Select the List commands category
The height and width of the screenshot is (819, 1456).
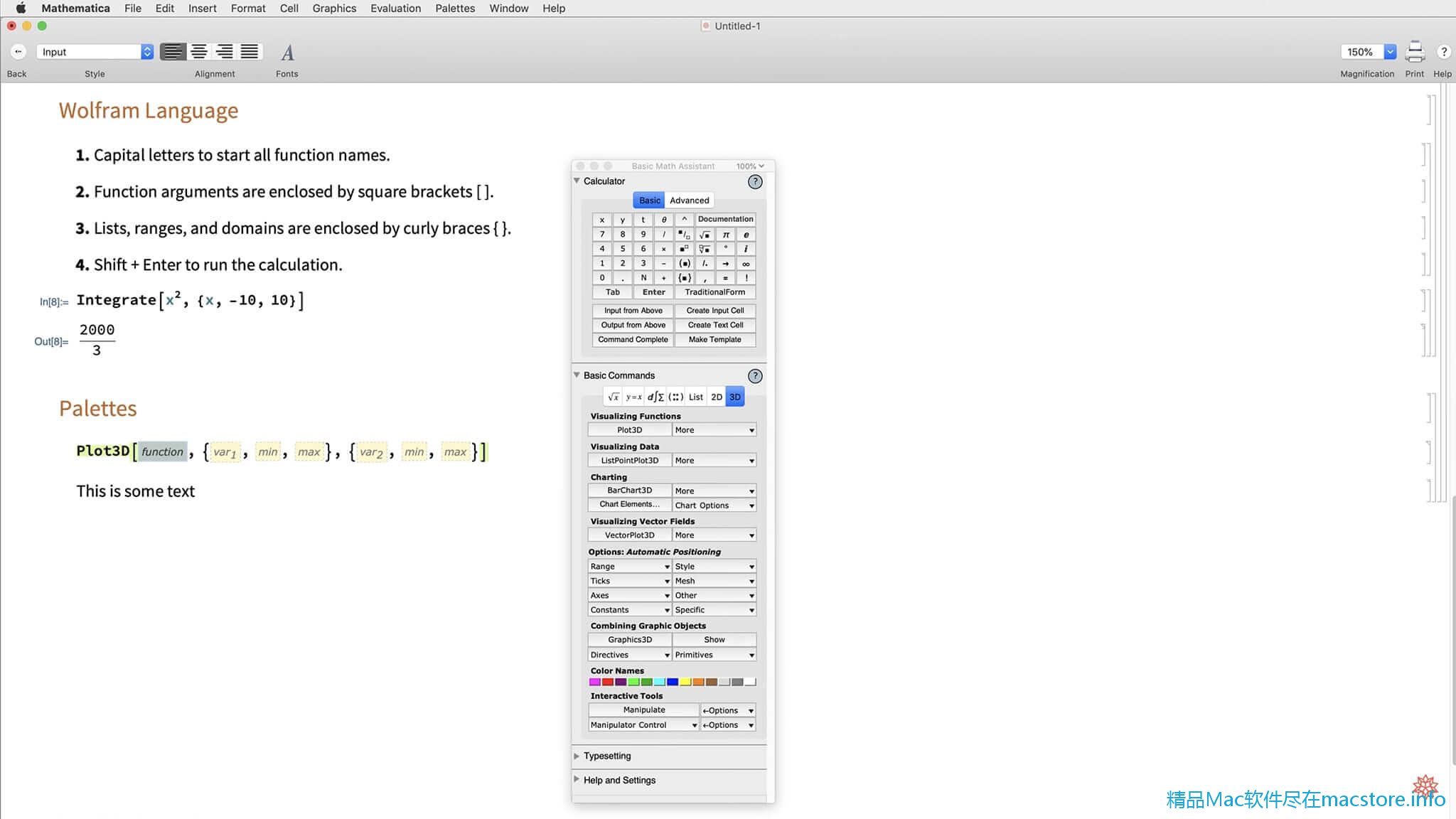tap(696, 397)
